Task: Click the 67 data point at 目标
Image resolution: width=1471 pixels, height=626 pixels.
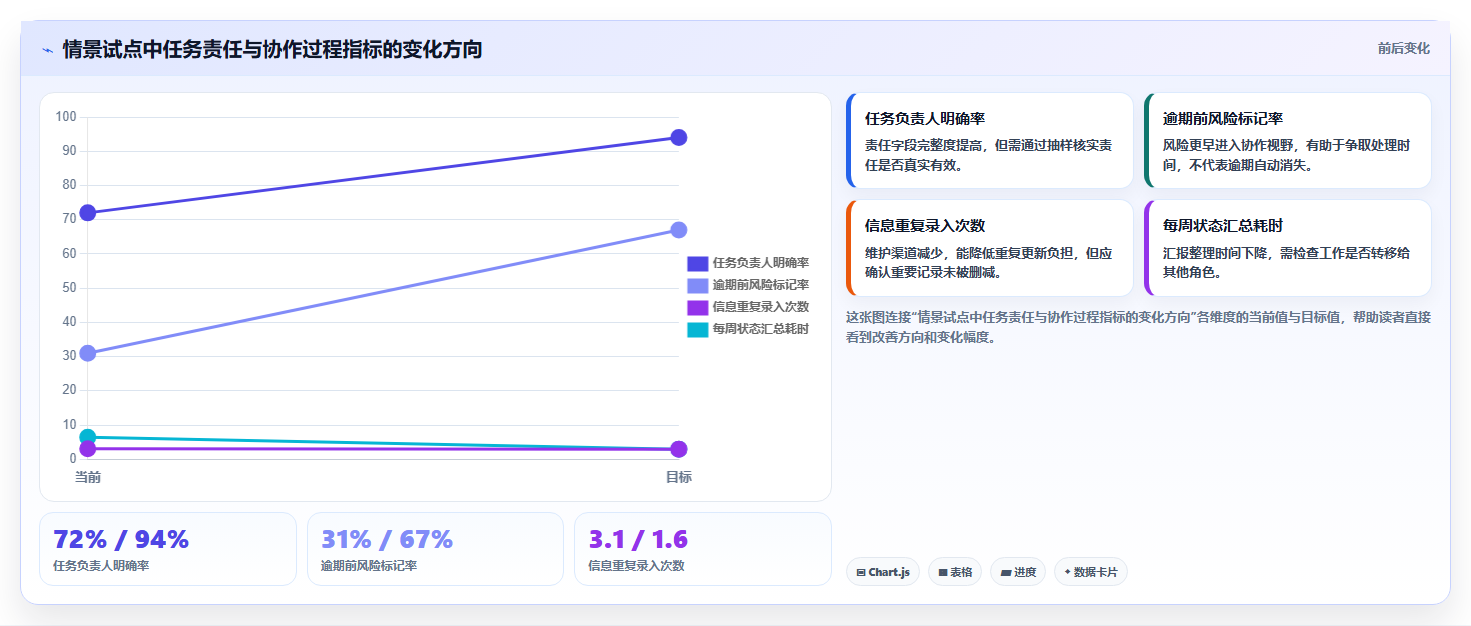Action: coord(679,230)
